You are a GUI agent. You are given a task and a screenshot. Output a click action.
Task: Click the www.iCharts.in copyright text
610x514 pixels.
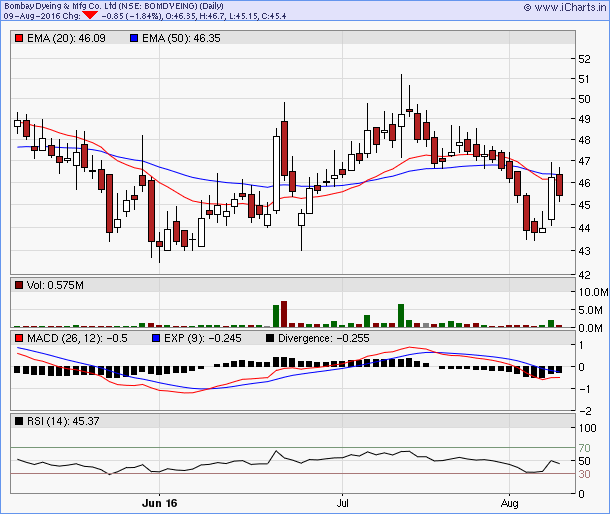click(565, 7)
